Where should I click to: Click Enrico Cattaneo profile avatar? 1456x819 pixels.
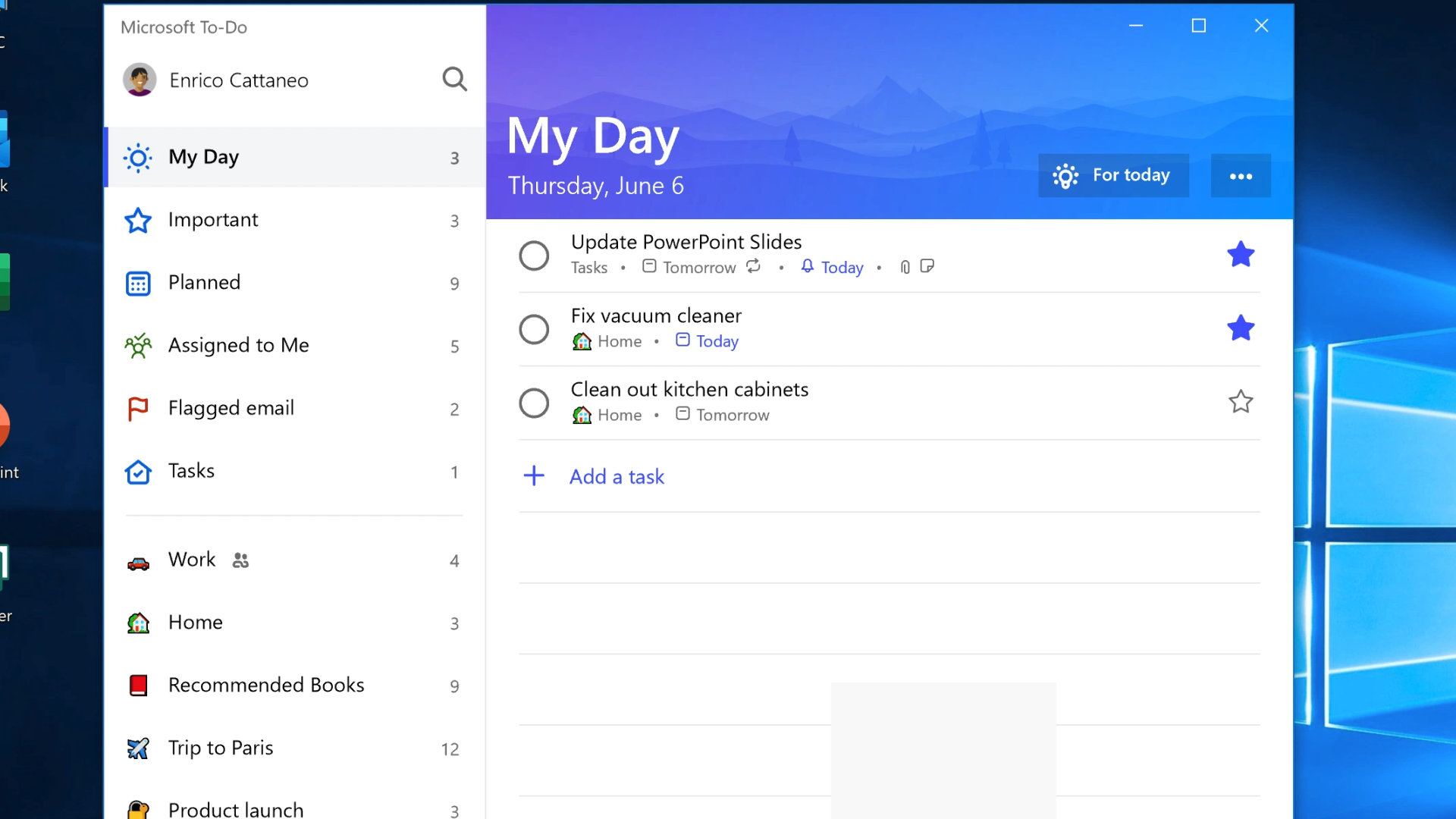point(139,79)
